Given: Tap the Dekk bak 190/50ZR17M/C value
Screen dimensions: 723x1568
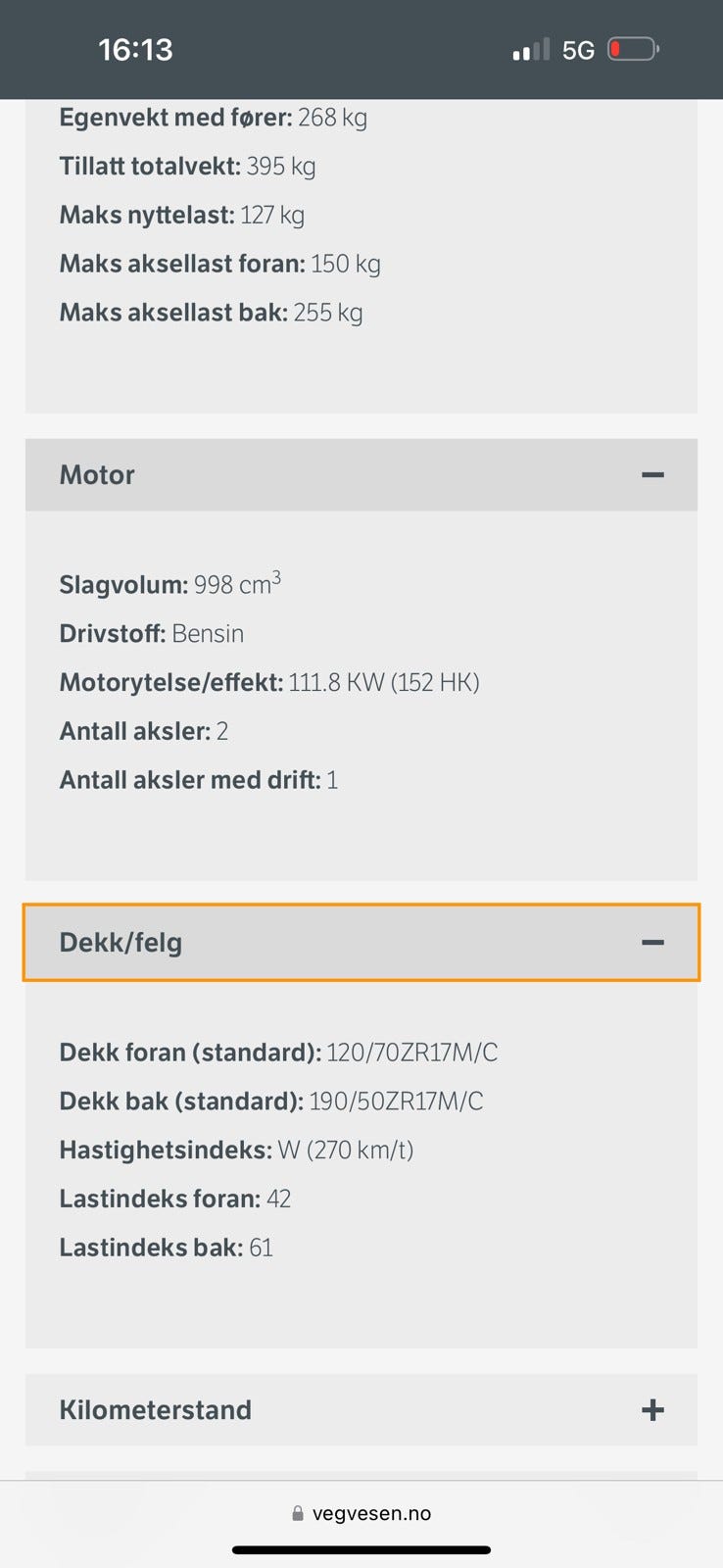Looking at the screenshot, I should [x=396, y=1102].
